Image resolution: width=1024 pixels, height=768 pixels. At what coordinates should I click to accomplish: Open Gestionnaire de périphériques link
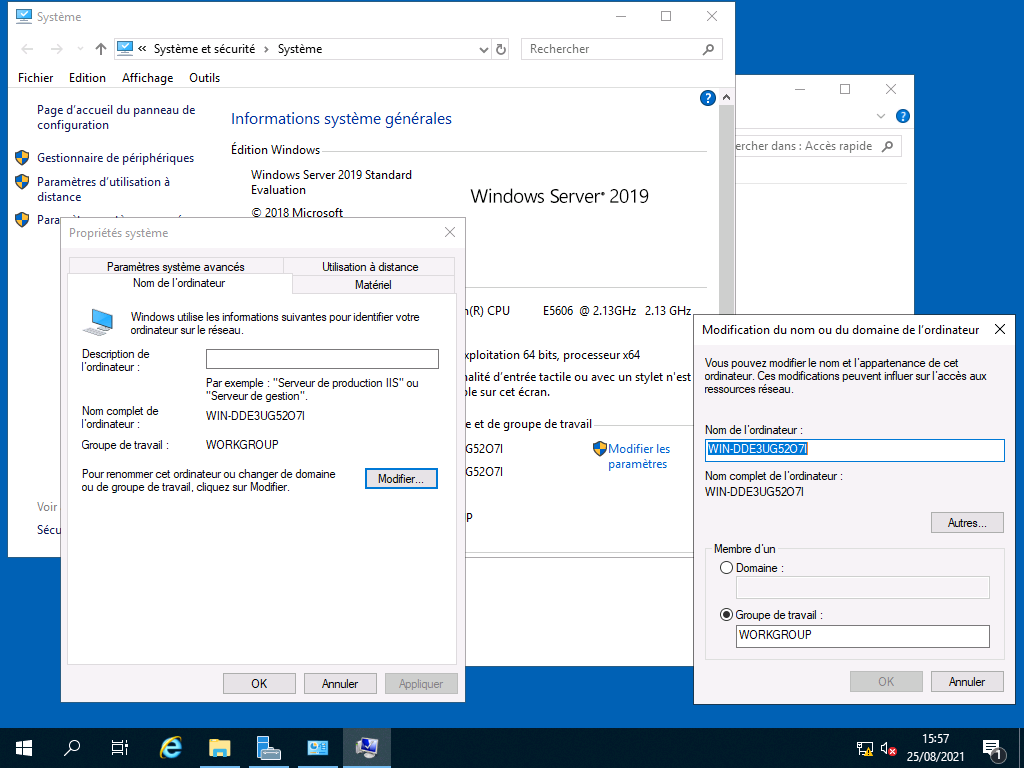pyautogui.click(x=116, y=158)
